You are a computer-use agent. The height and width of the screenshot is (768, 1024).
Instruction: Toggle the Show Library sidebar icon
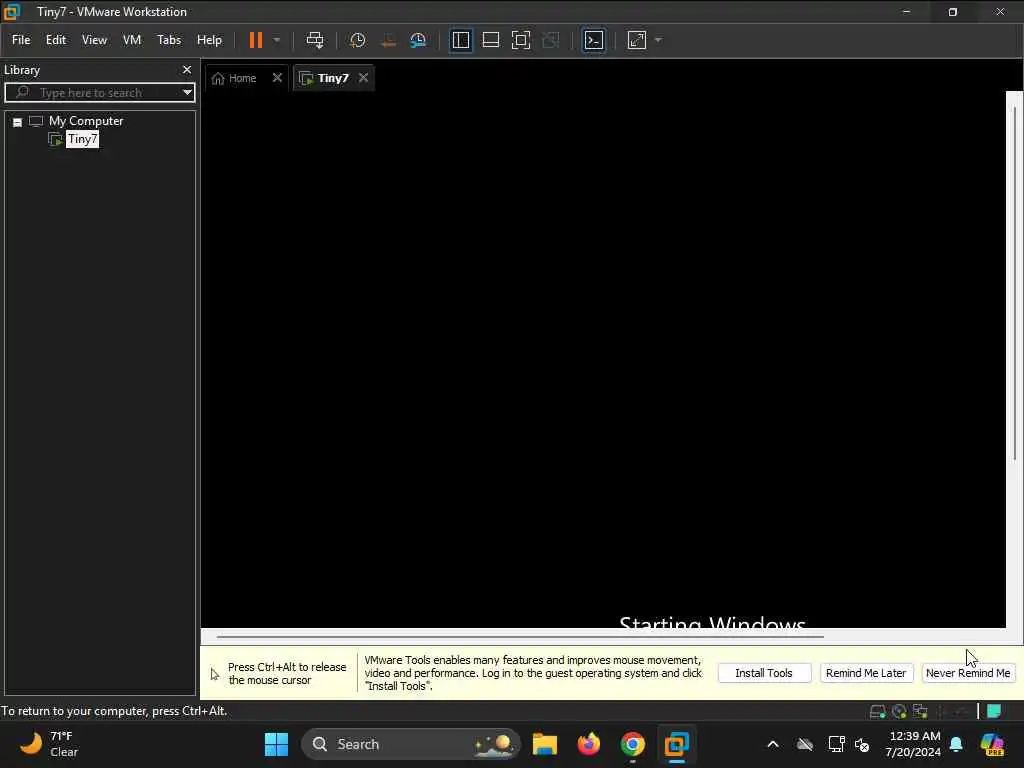(x=461, y=40)
